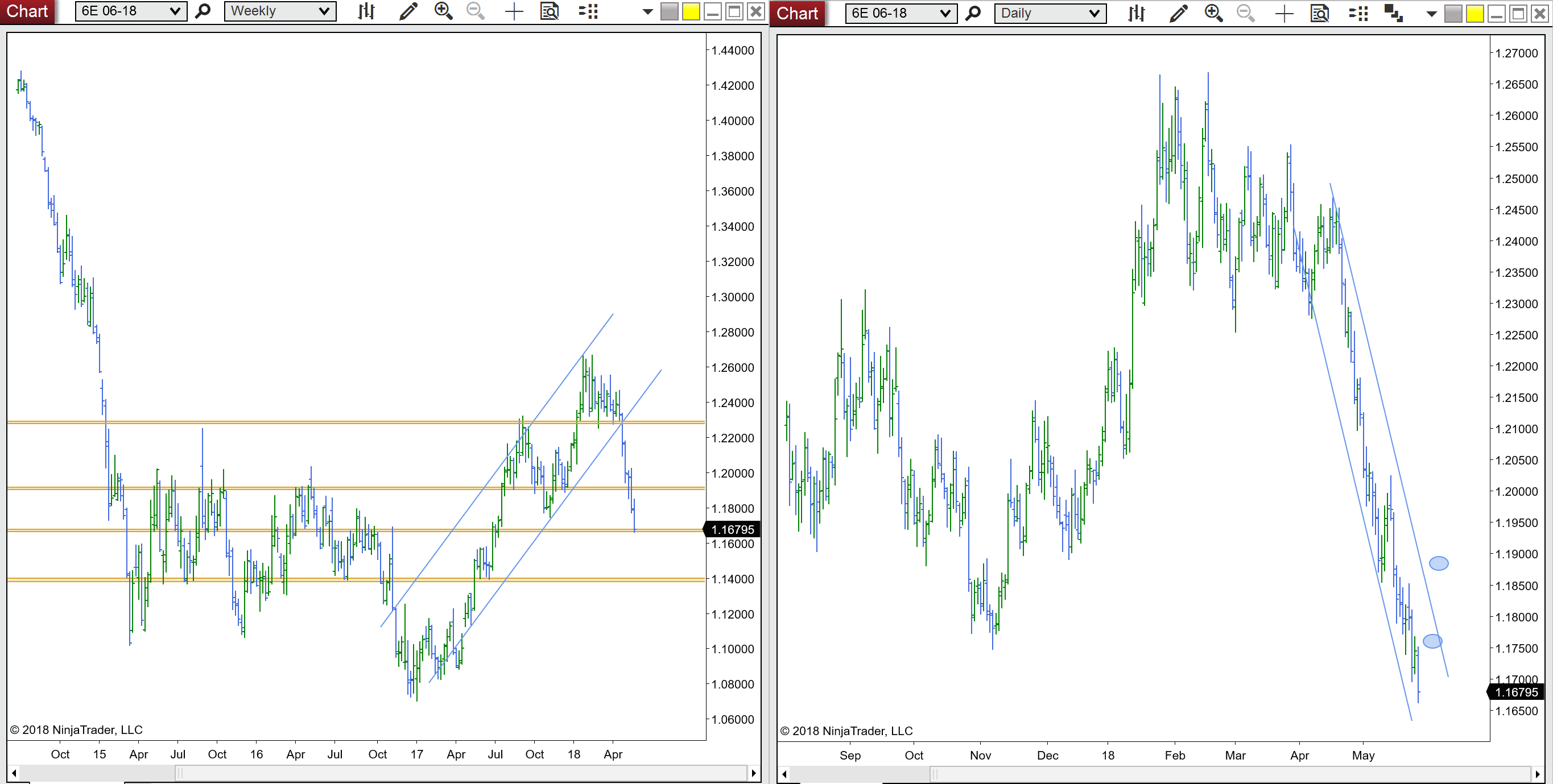Open instrument search in Weekly chart
This screenshot has height=784, width=1553.
click(203, 11)
